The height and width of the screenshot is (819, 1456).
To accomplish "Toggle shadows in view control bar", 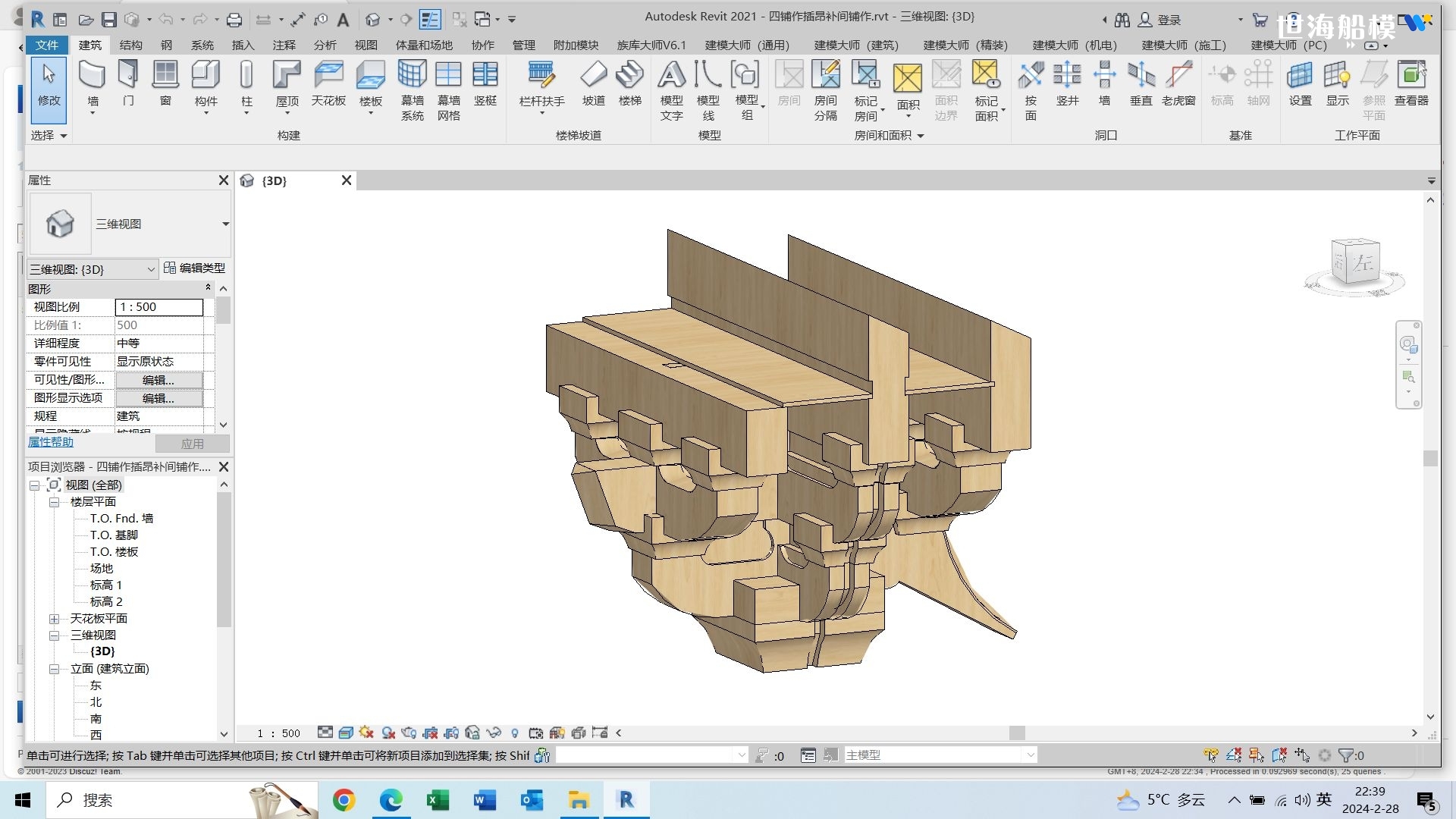I will pyautogui.click(x=388, y=733).
